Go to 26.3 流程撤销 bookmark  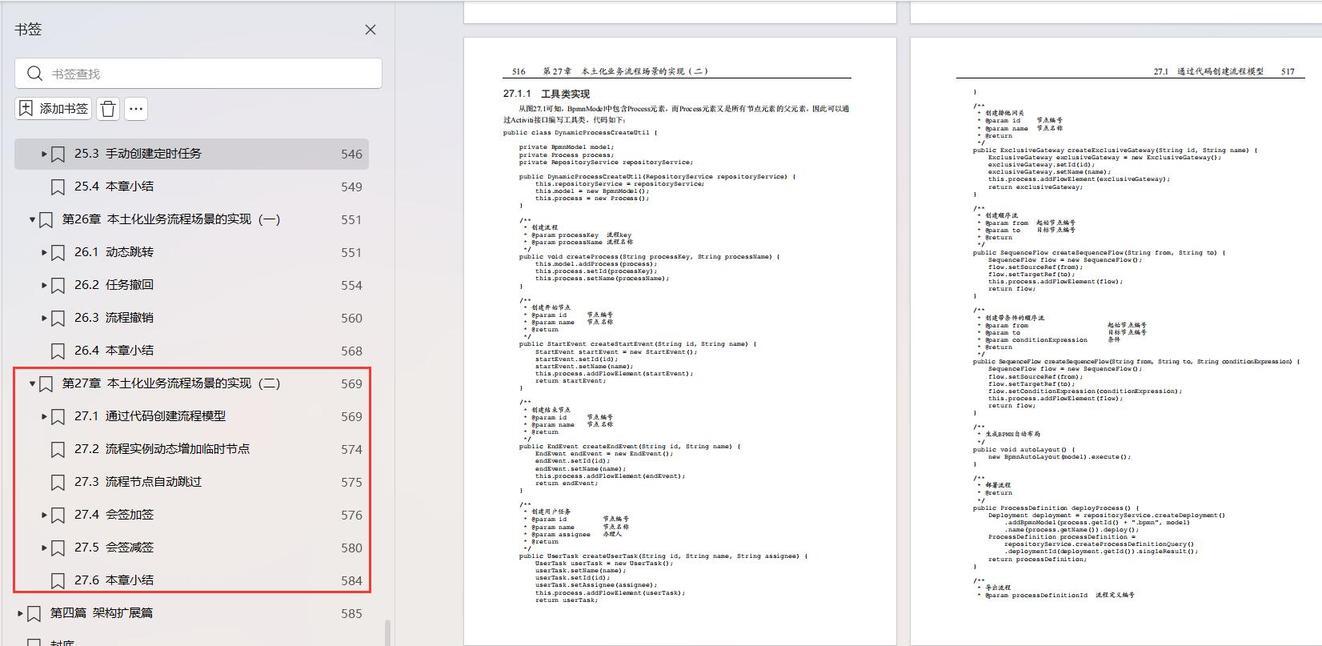point(114,318)
